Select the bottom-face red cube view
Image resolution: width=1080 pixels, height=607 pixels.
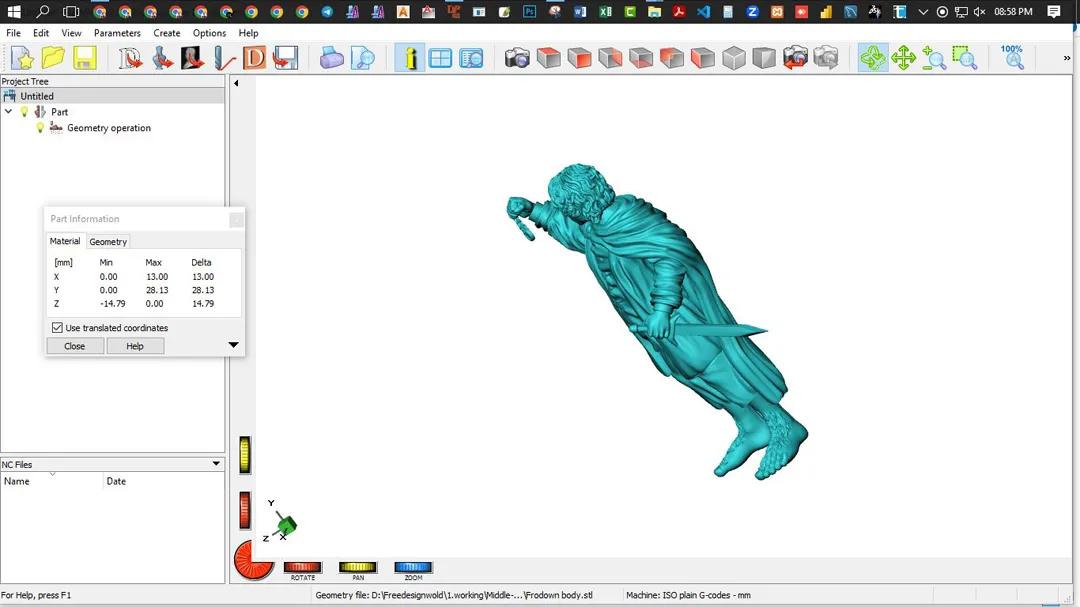pyautogui.click(x=641, y=58)
